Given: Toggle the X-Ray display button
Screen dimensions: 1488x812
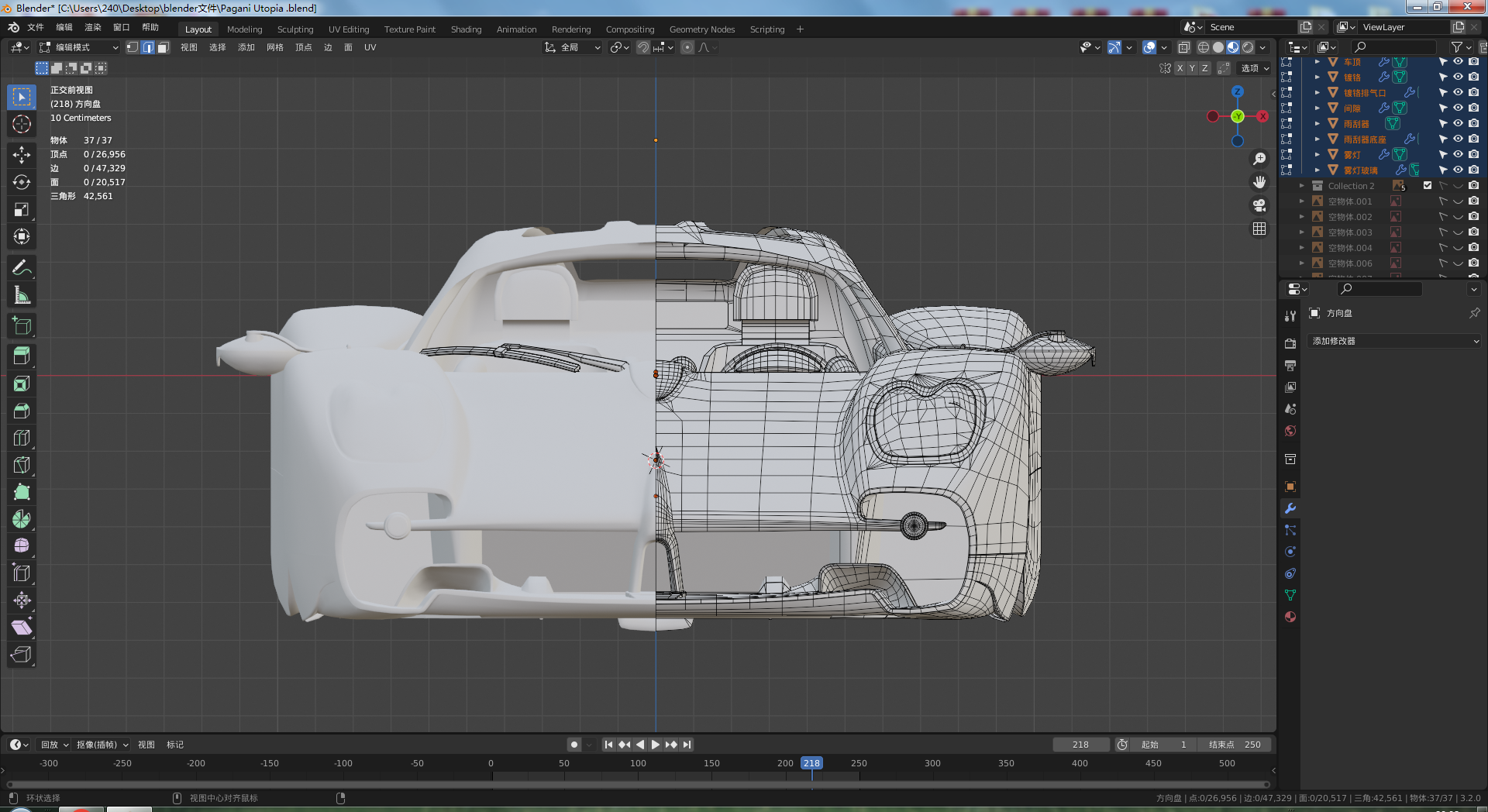Looking at the screenshot, I should 1183,47.
